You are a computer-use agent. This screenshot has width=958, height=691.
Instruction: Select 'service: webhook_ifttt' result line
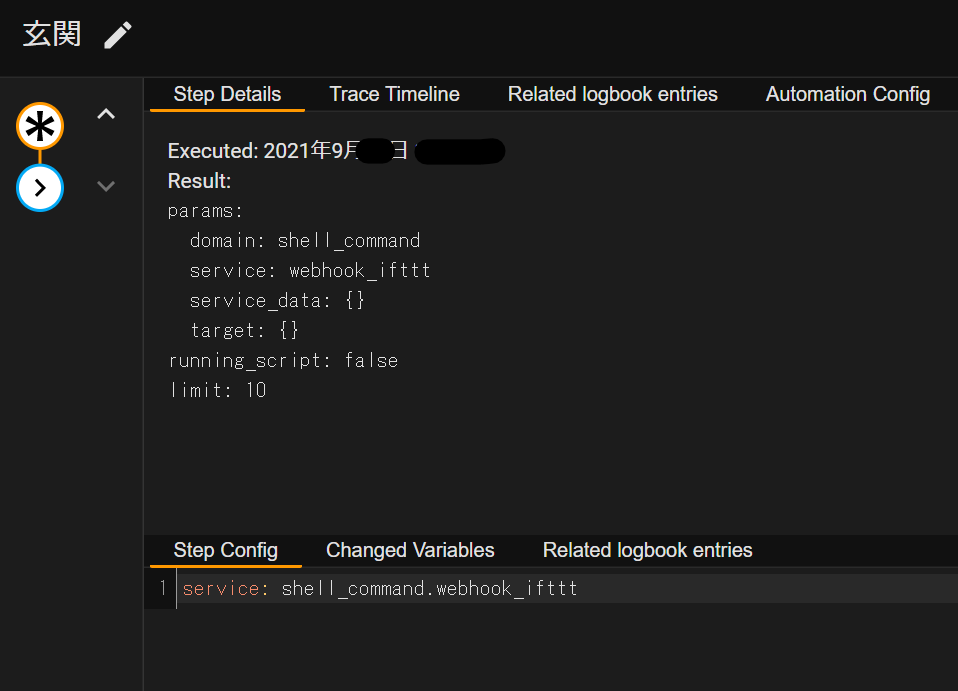(x=310, y=271)
